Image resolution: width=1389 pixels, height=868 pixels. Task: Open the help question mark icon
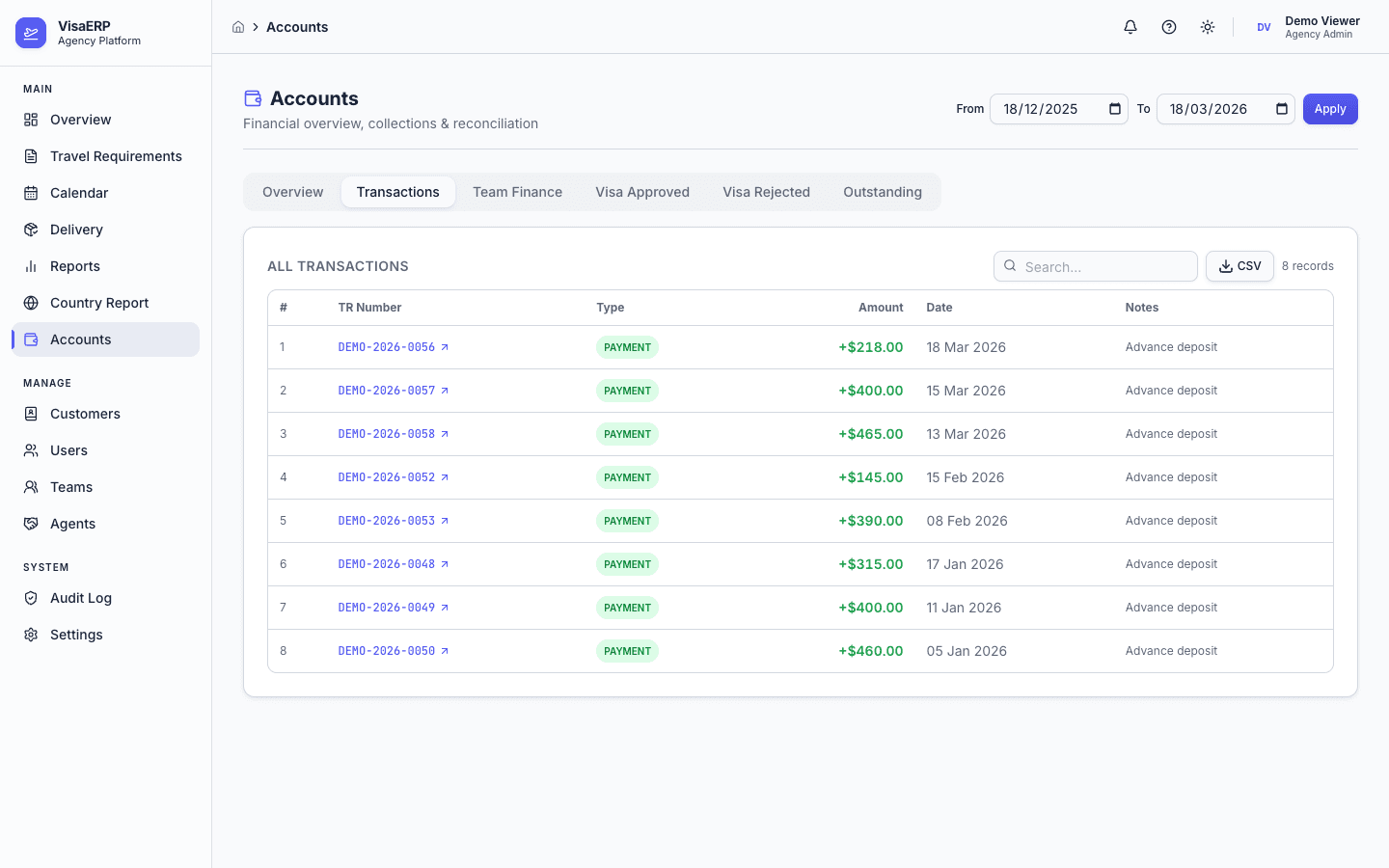pos(1169,27)
